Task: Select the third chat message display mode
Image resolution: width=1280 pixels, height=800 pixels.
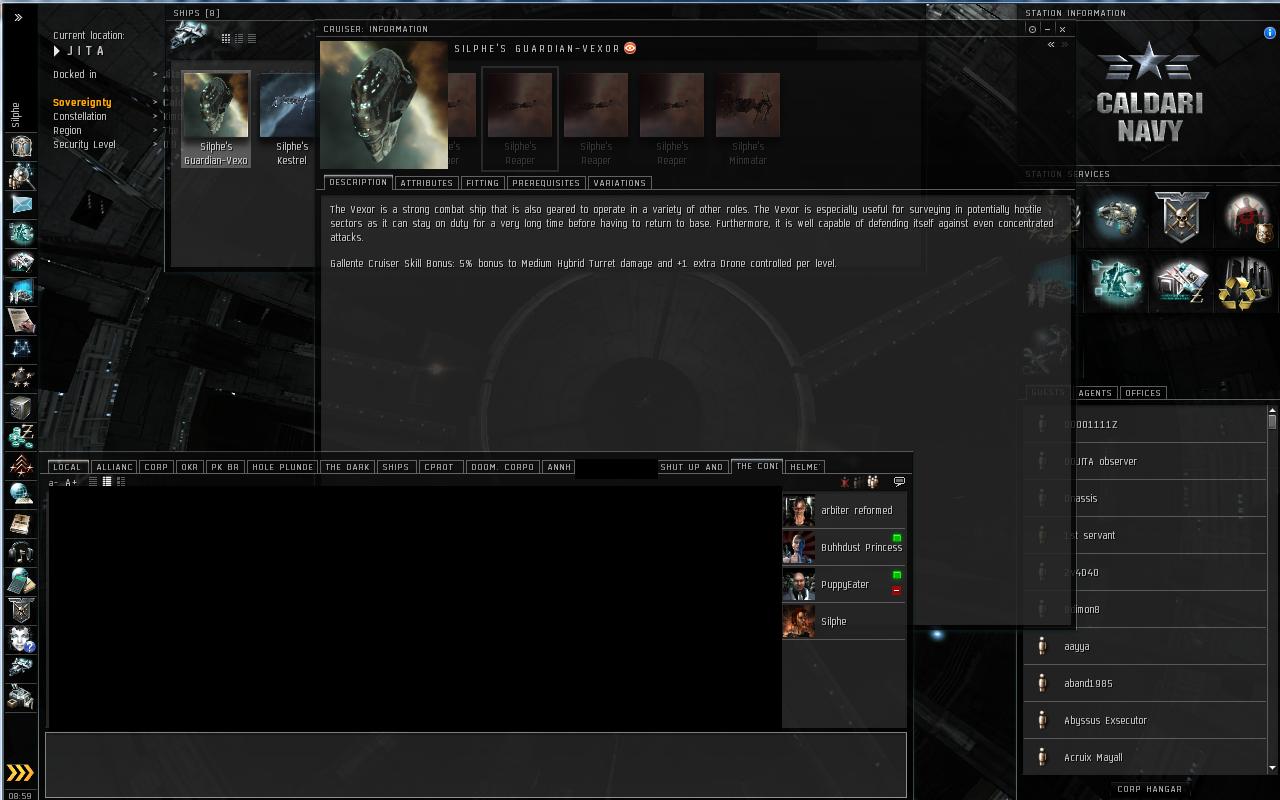Action: [x=121, y=482]
